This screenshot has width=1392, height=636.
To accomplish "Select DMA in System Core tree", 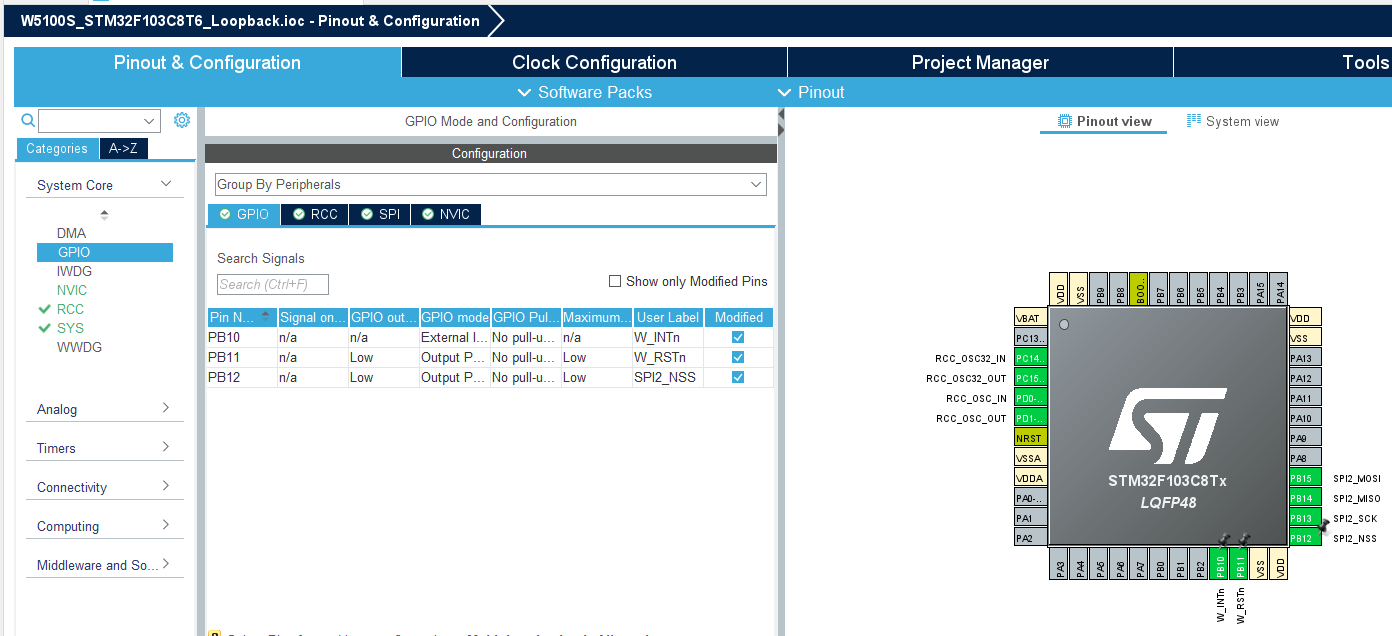I will [71, 233].
